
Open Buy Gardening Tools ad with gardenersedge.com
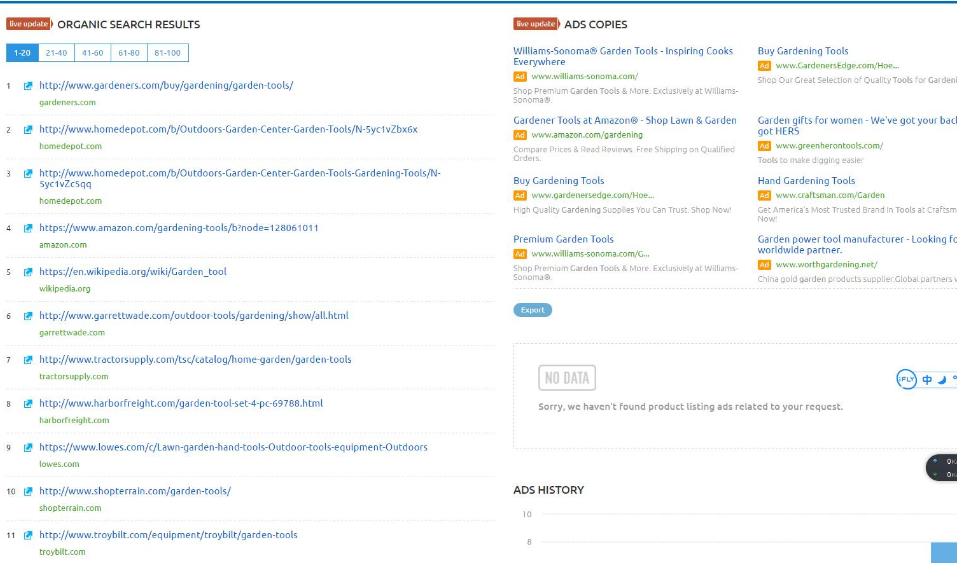558,181
